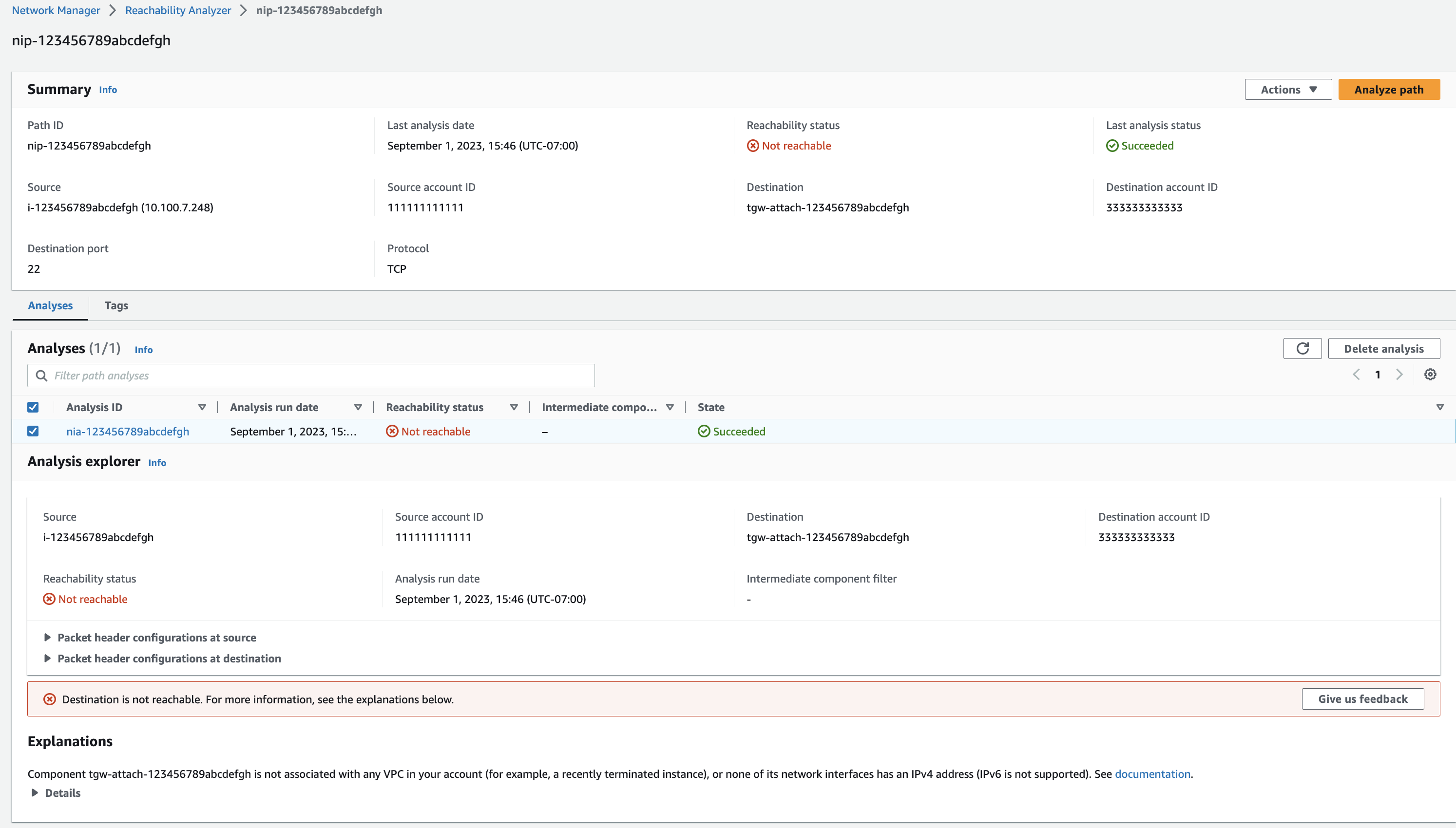Open table preferences gear icon
Image resolution: width=1456 pixels, height=828 pixels.
click(x=1430, y=375)
